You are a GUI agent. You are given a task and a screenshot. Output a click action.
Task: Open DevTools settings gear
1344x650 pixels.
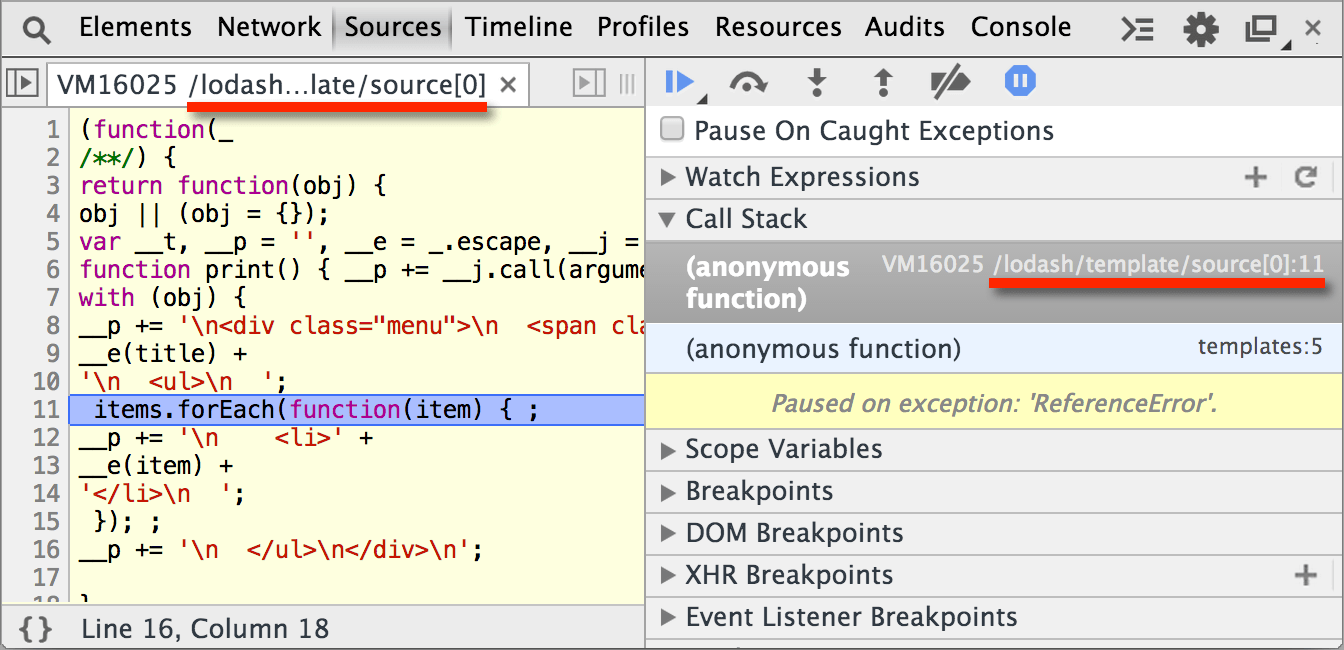click(1200, 29)
